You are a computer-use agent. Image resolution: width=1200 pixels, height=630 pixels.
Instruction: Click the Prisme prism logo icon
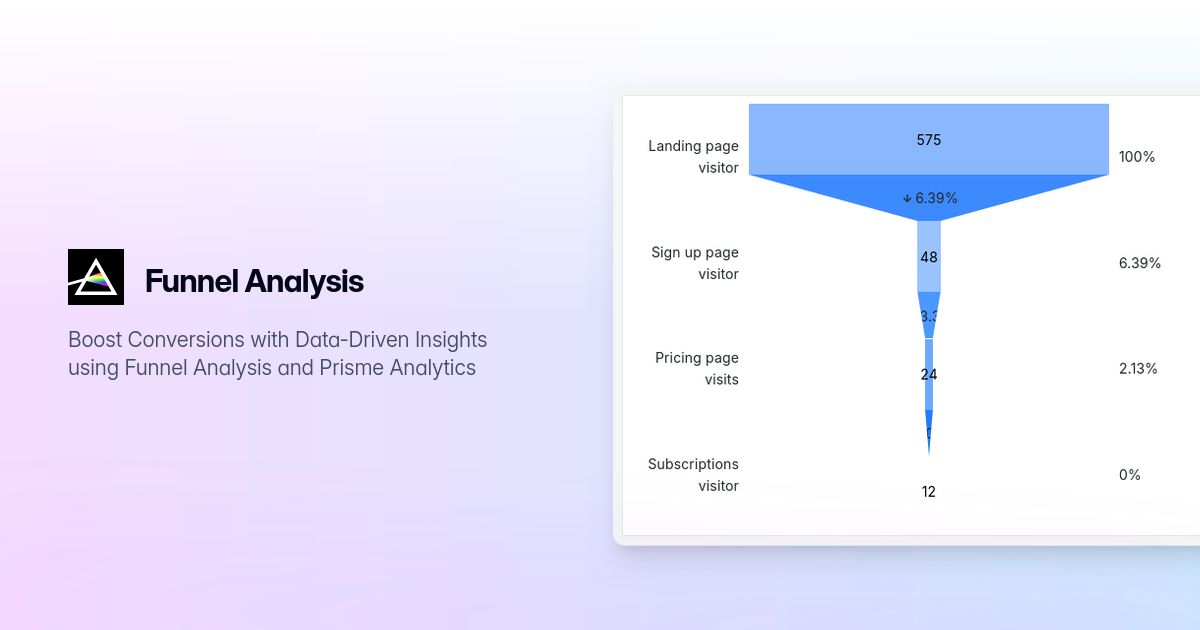coord(96,277)
